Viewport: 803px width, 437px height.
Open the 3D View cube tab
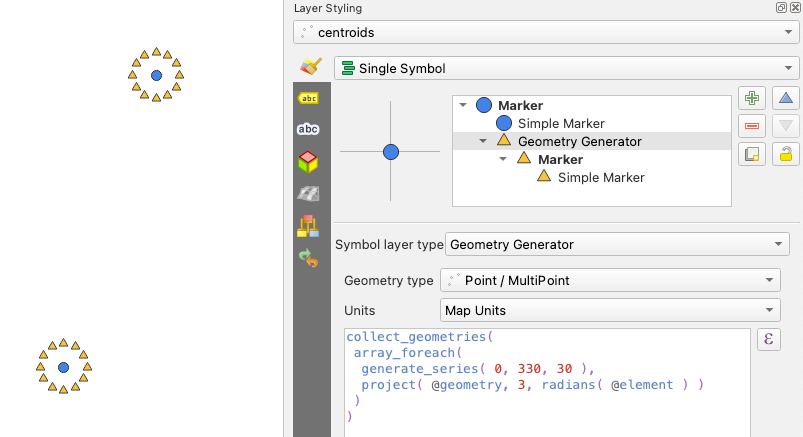pos(308,161)
